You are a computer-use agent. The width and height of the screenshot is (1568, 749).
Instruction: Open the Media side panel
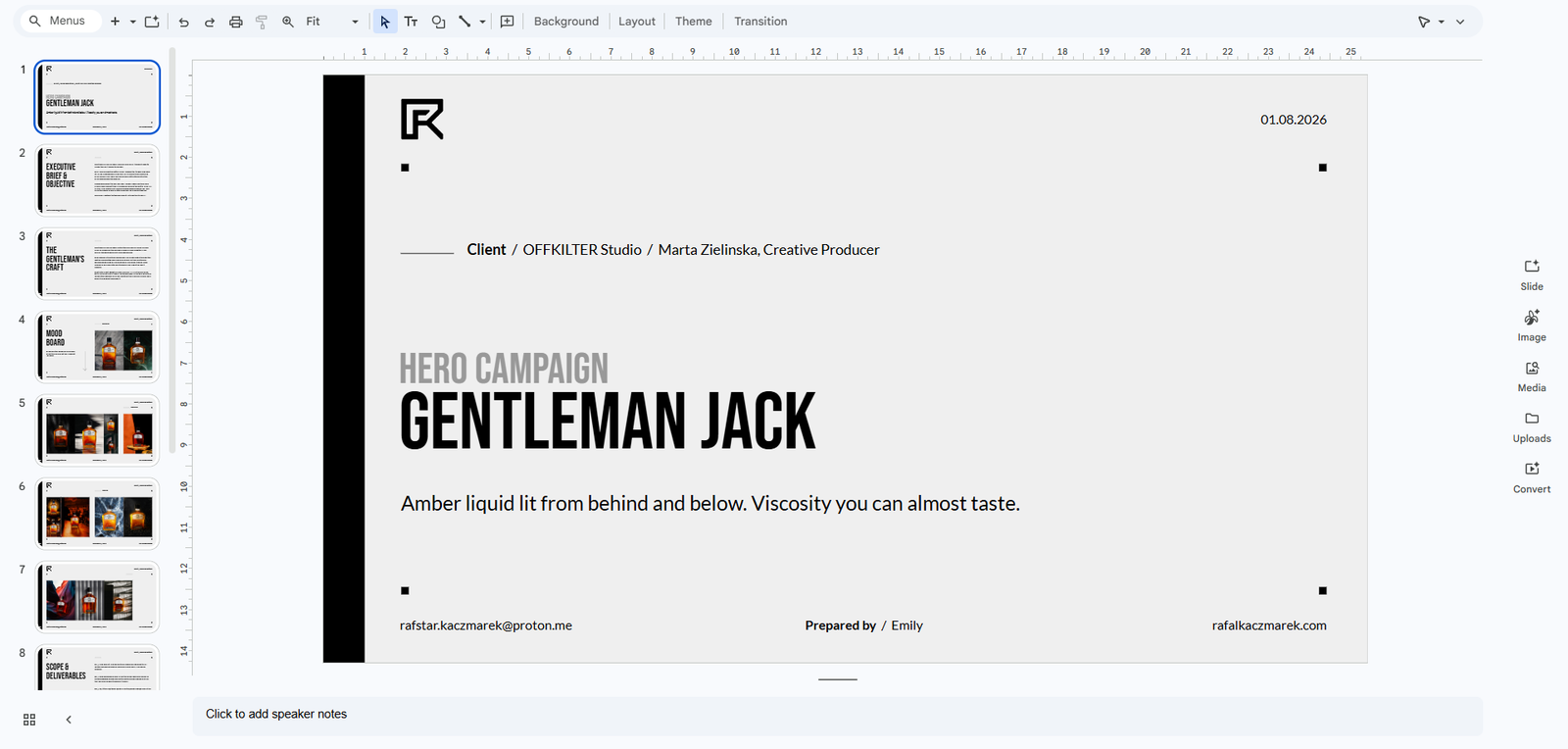[1532, 376]
